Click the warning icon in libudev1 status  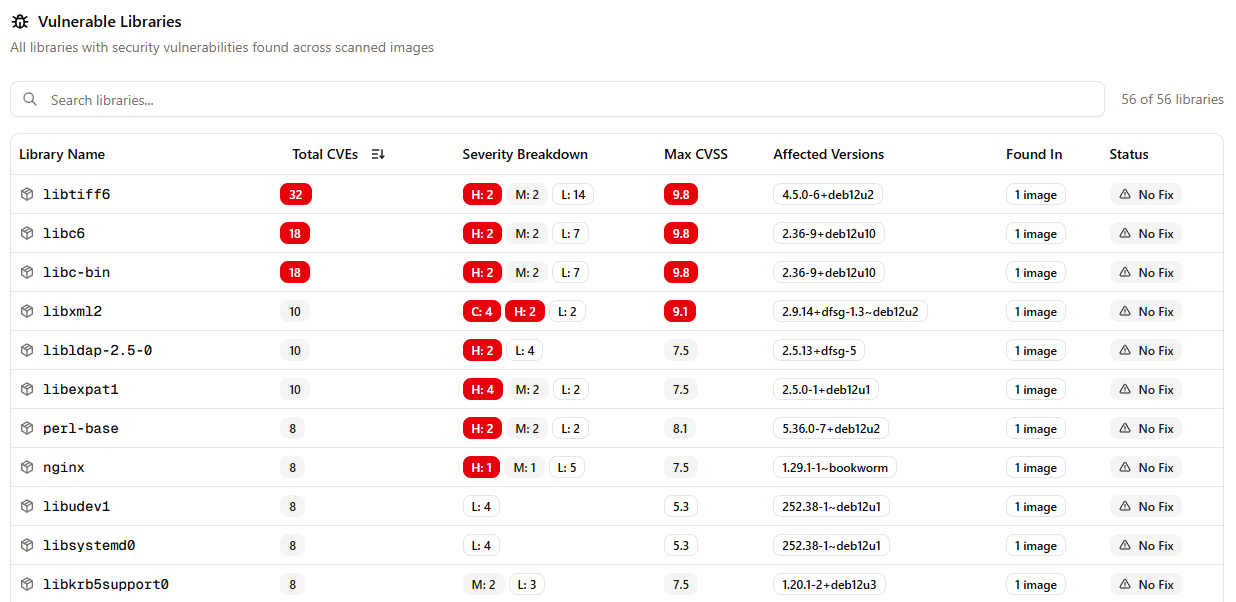click(x=1125, y=506)
